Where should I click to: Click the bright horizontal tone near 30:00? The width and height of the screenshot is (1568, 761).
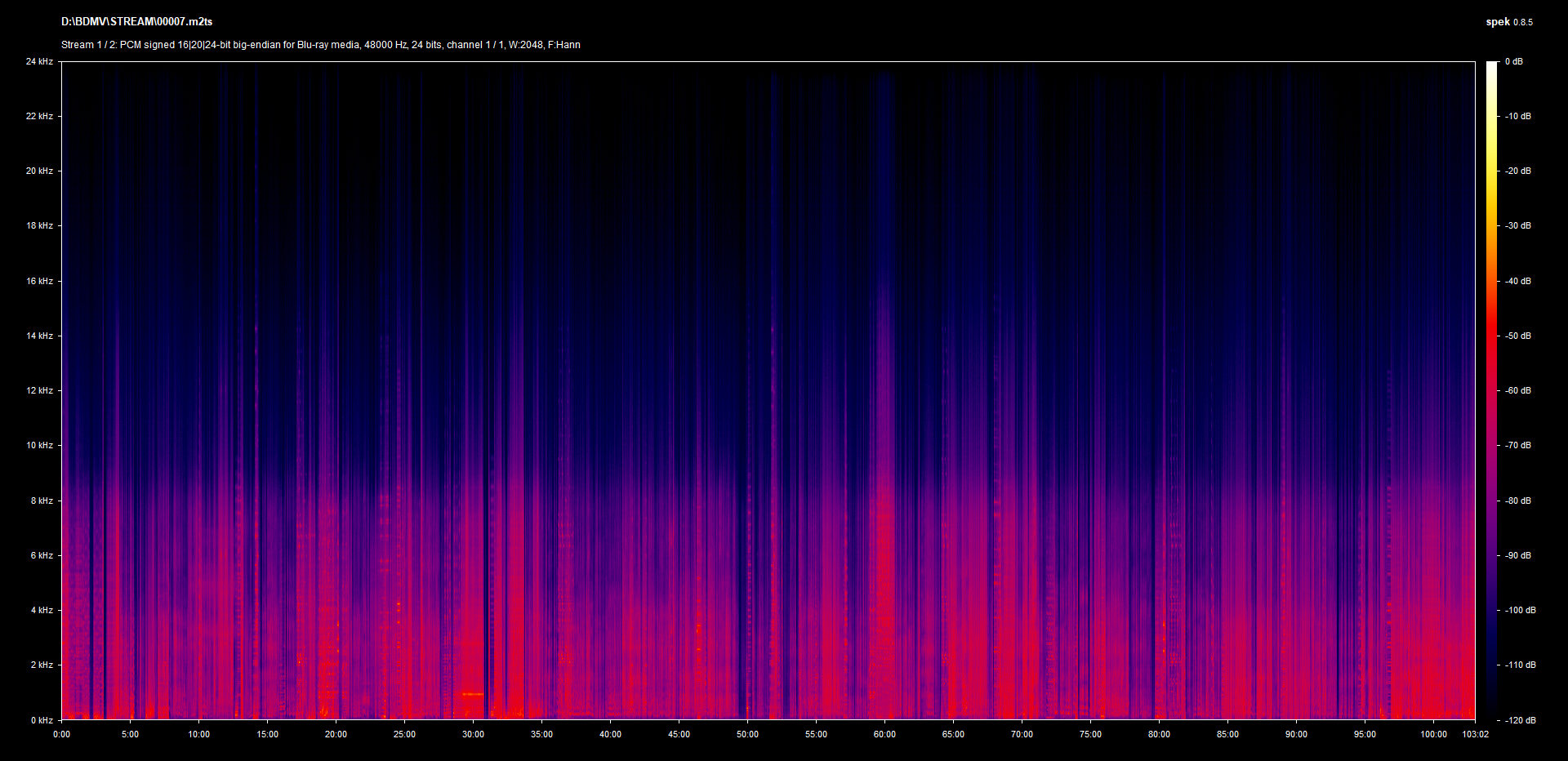pos(472,694)
